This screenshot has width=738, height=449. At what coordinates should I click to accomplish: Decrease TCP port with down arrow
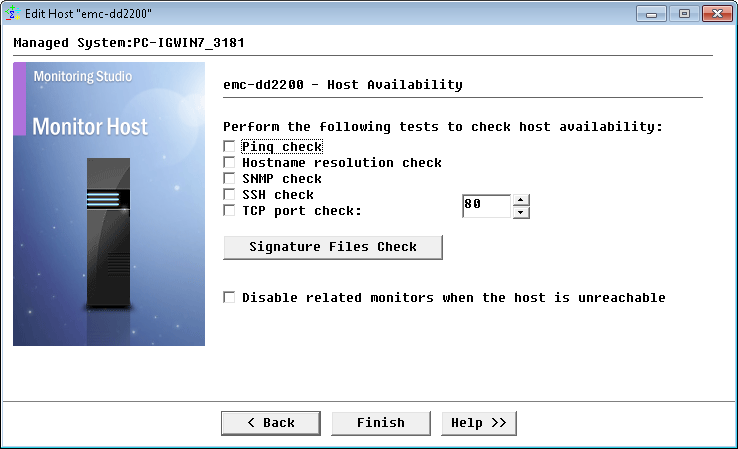click(520, 212)
